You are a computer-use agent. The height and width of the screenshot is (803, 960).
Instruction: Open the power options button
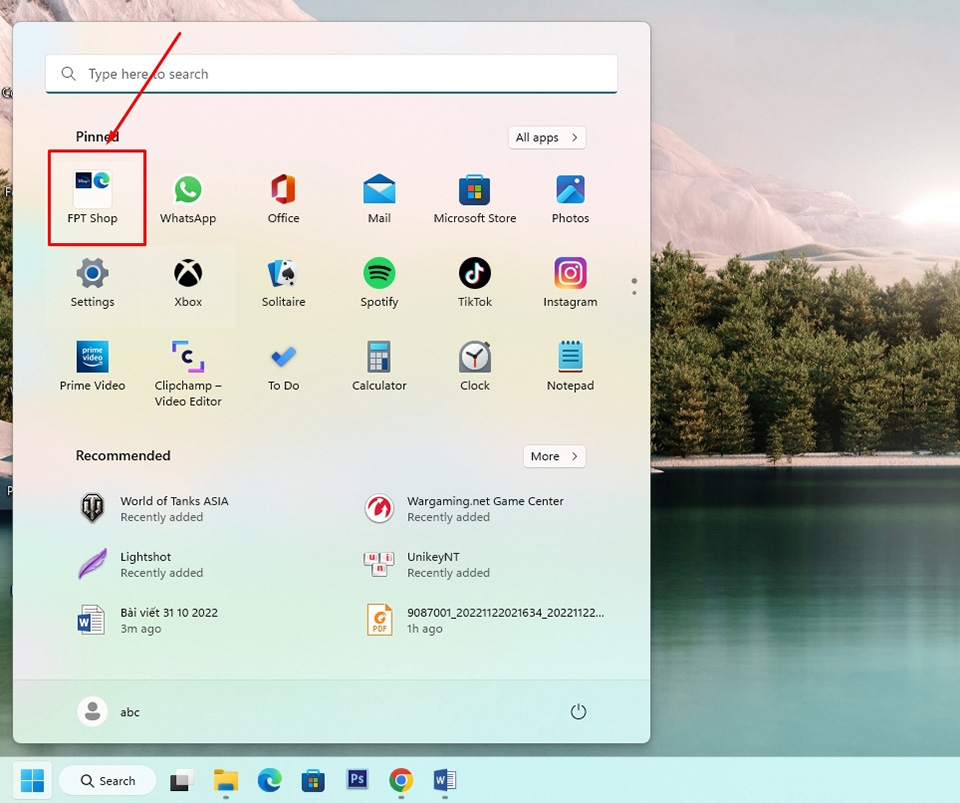point(578,711)
